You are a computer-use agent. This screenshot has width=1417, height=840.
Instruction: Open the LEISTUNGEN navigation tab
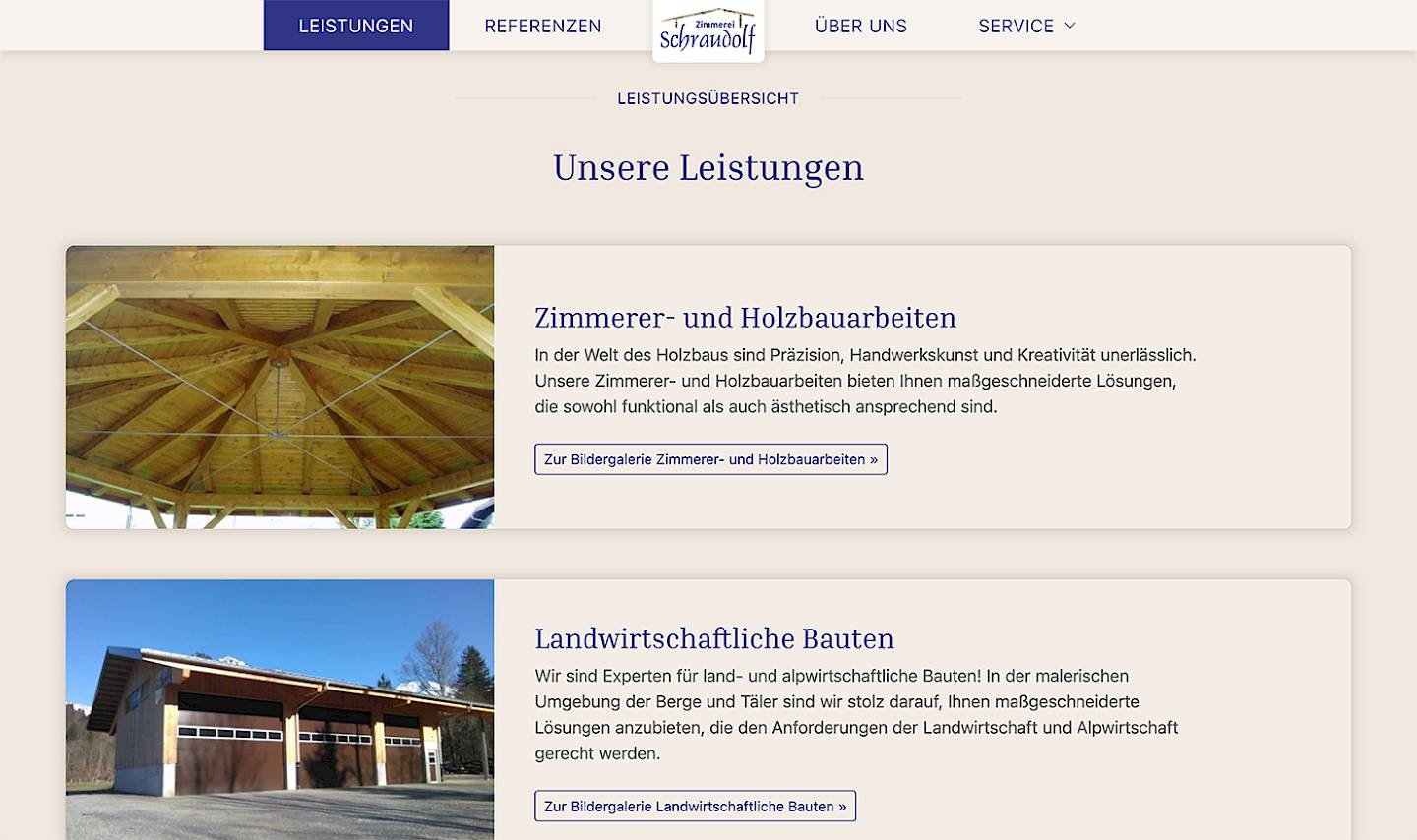[x=355, y=26]
